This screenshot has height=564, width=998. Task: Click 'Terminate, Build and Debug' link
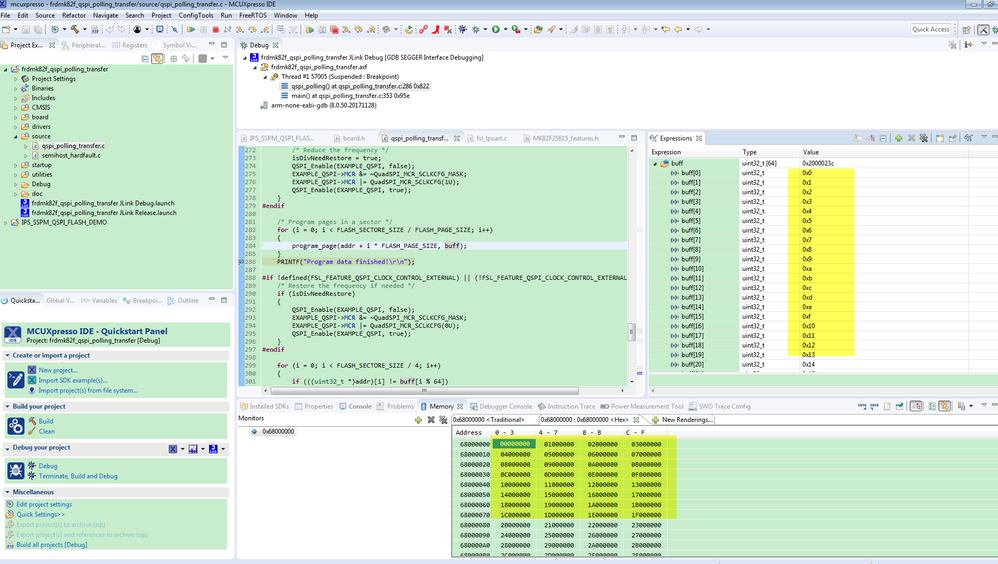[x=77, y=476]
